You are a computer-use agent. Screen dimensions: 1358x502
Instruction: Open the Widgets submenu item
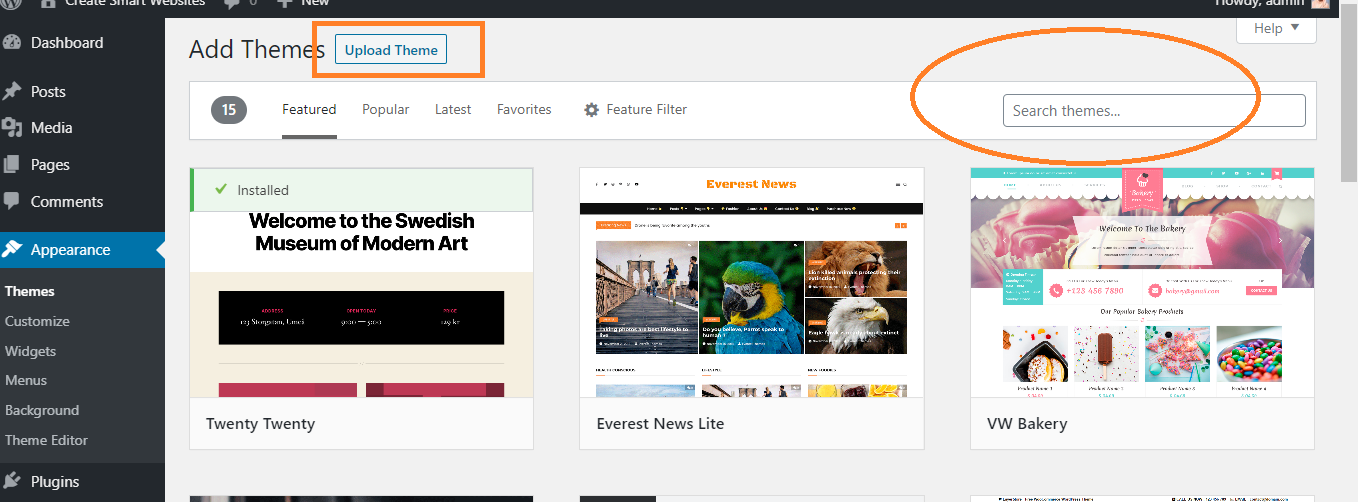(x=30, y=351)
